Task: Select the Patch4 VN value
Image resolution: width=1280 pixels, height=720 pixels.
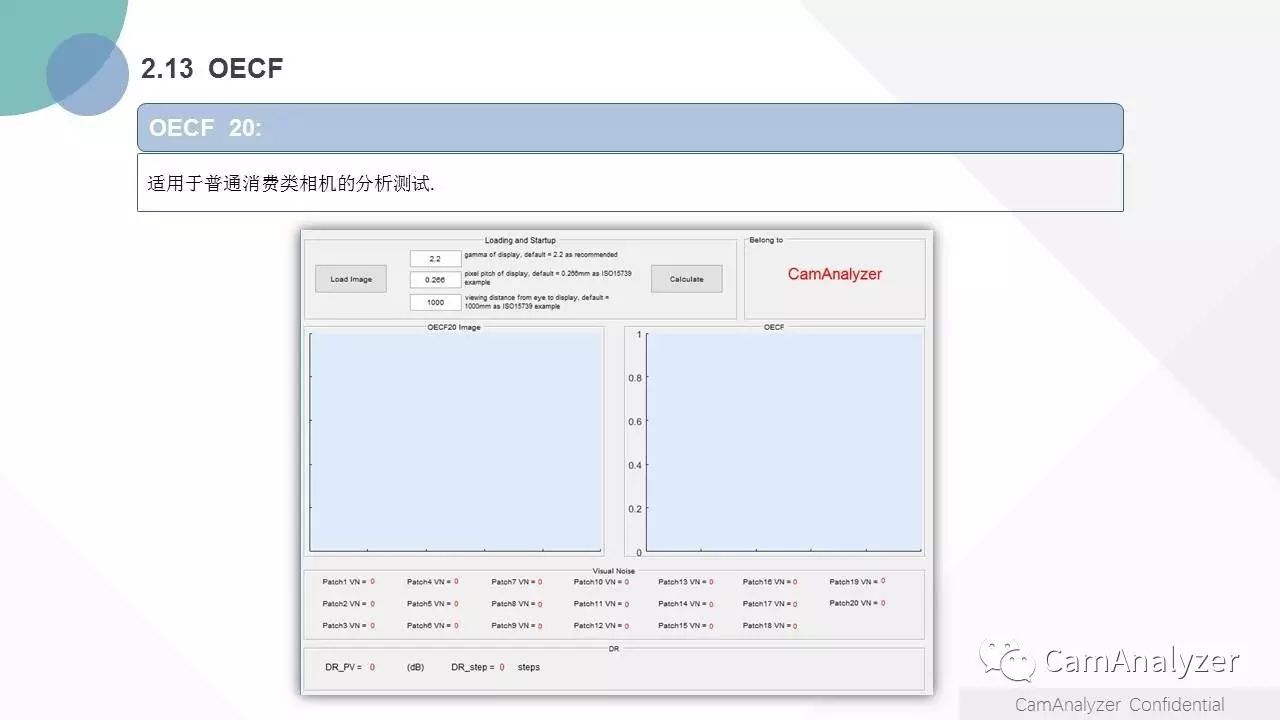Action: pyautogui.click(x=456, y=581)
